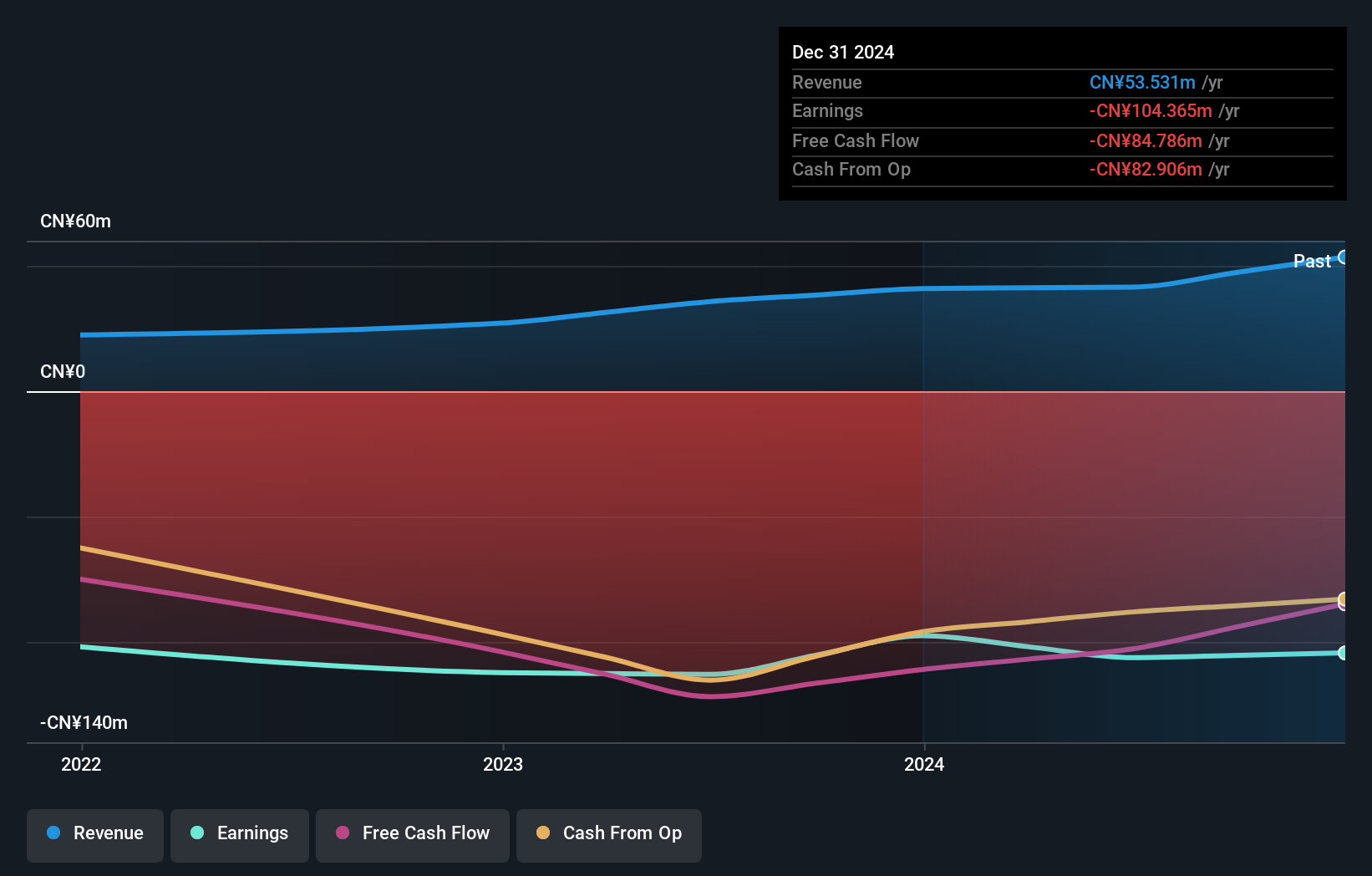The width and height of the screenshot is (1372, 876).
Task: Click the blue Revenue end-point marker
Action: tap(1343, 257)
